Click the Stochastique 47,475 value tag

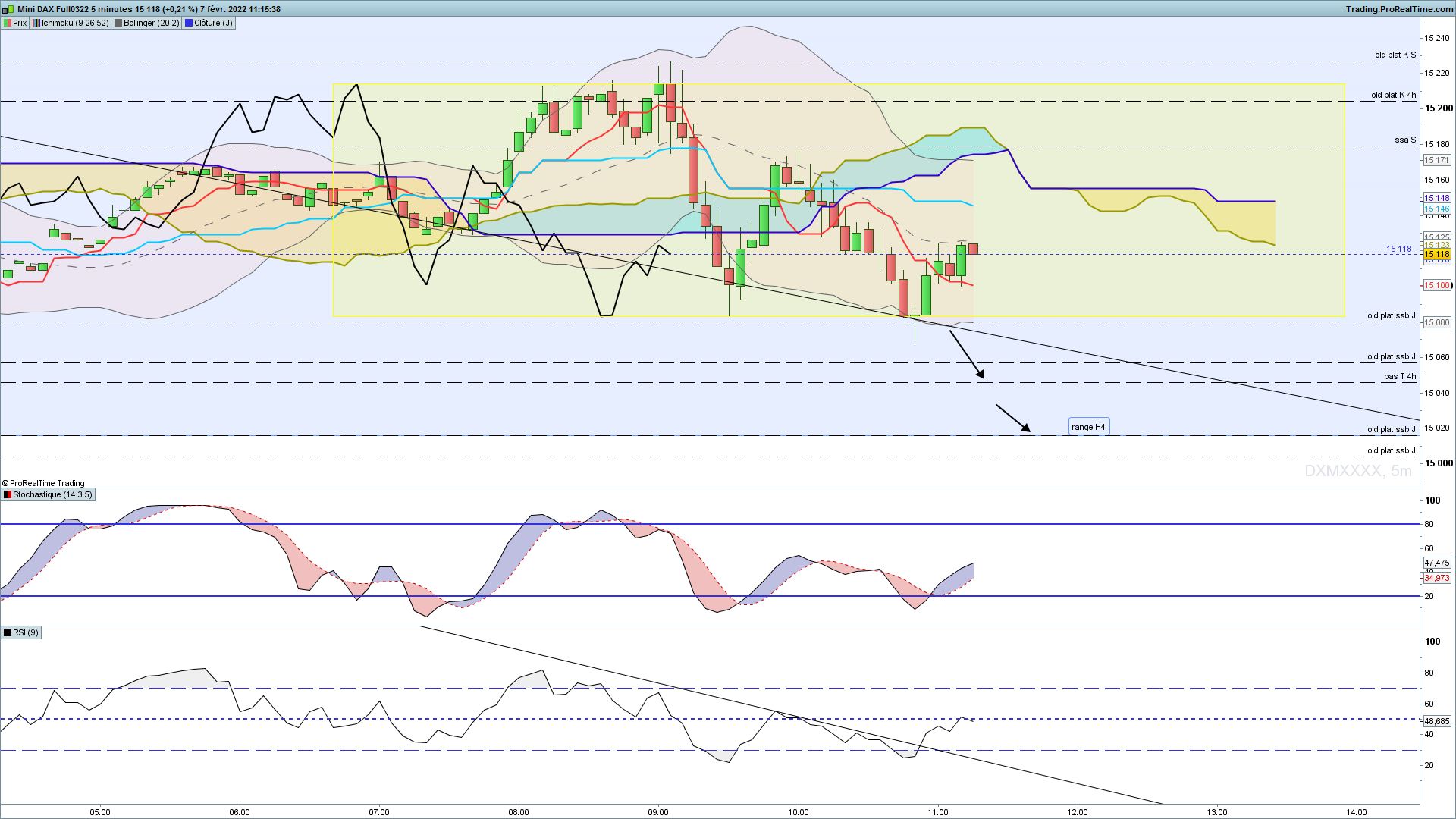coord(1437,563)
